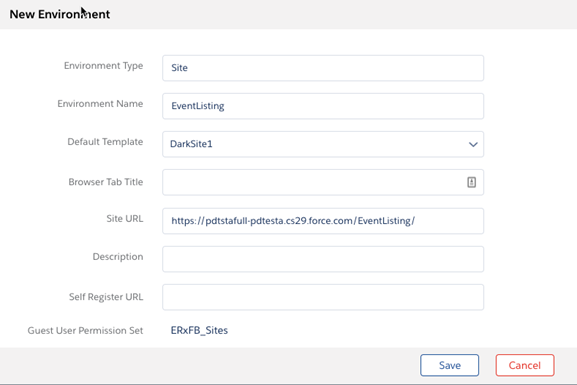The image size is (577, 385).
Task: Click the Environment Name label
Action: click(100, 104)
